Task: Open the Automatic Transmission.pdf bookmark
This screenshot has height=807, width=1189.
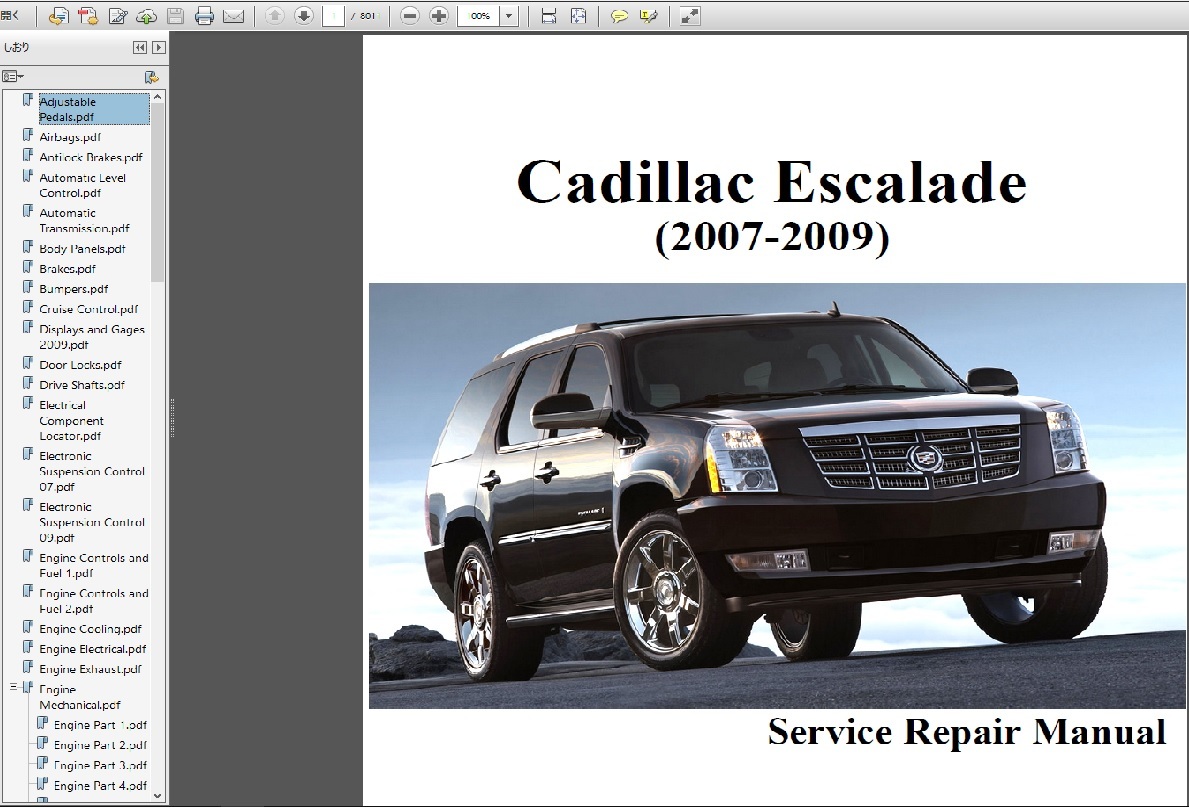Action: 84,221
